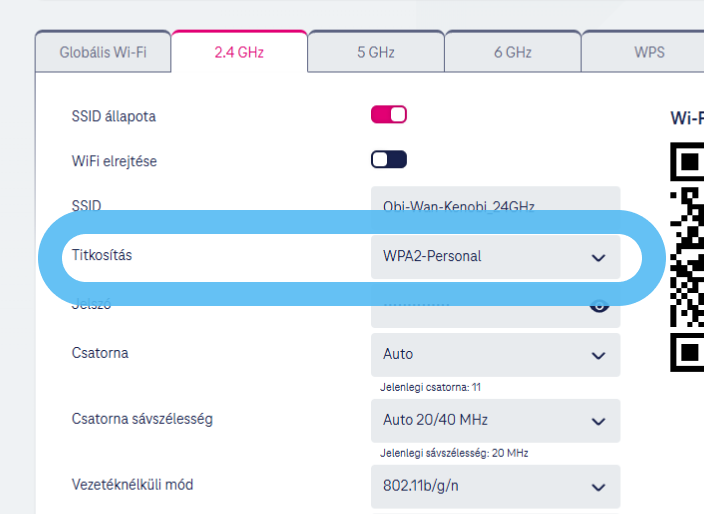Click the SSID állapota label
The height and width of the screenshot is (514, 704).
pos(114,116)
